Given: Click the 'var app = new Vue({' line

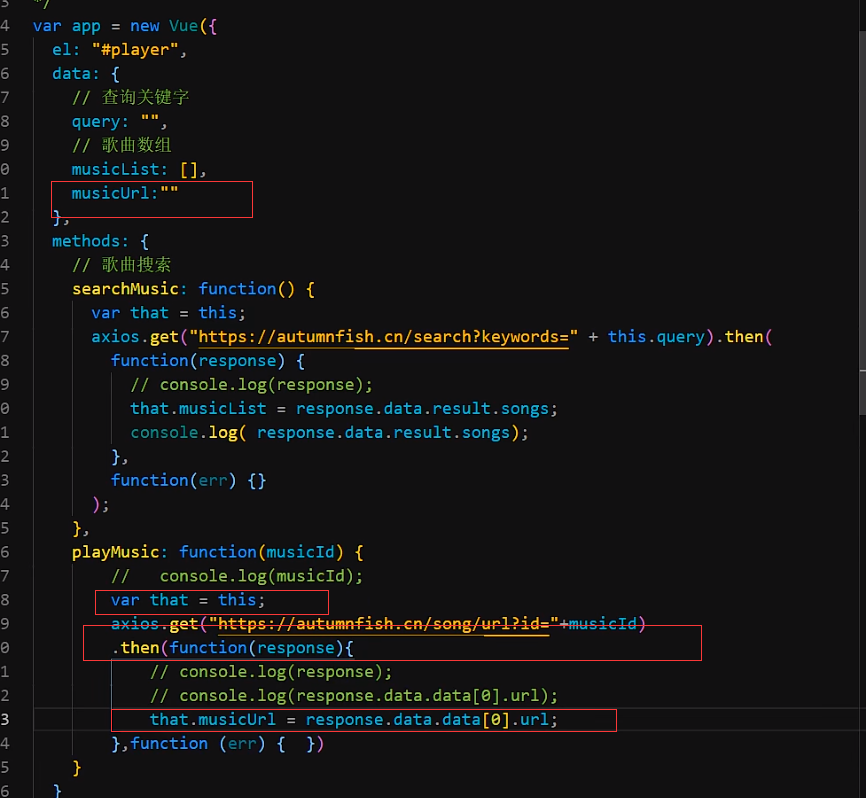Looking at the screenshot, I should pos(125,26).
